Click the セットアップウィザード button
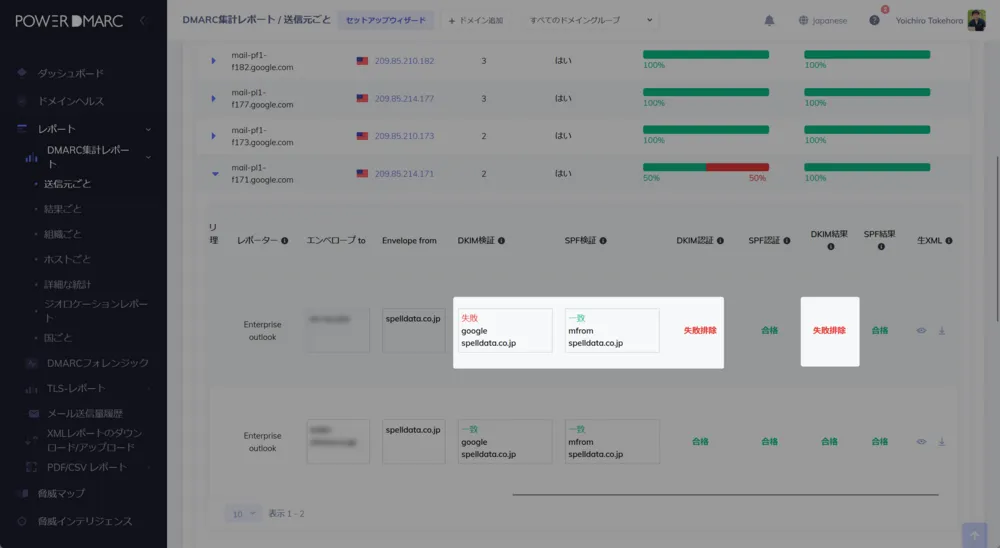The height and width of the screenshot is (548, 1000). (x=385, y=20)
